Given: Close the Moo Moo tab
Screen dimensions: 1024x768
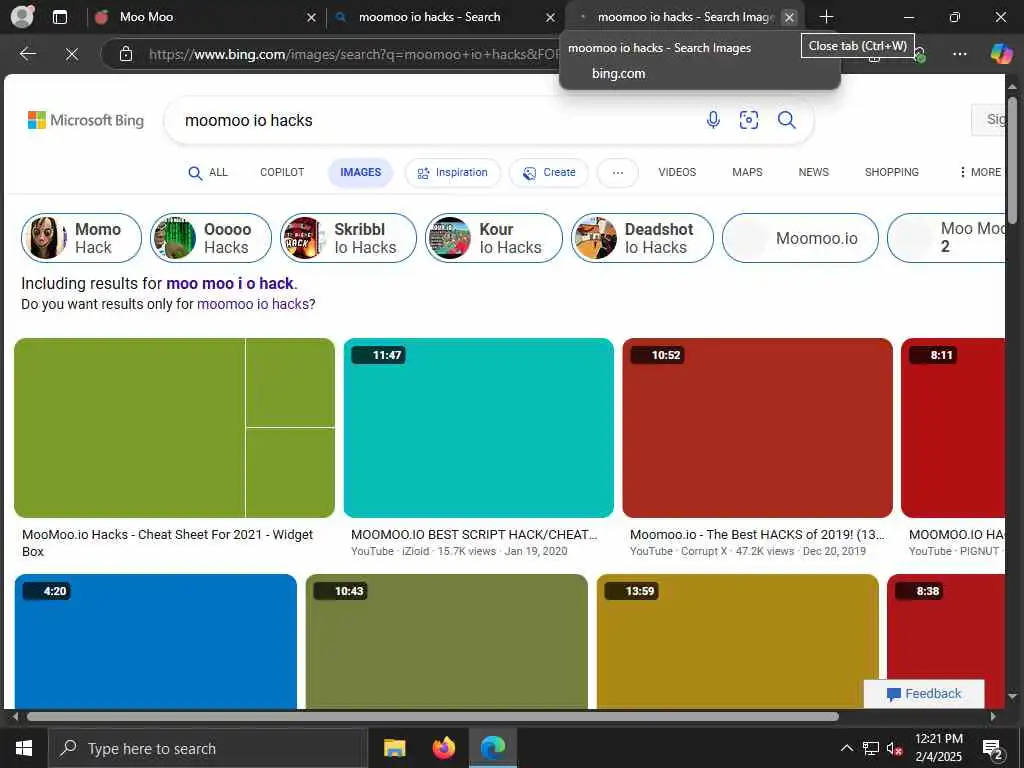Looking at the screenshot, I should point(311,18).
